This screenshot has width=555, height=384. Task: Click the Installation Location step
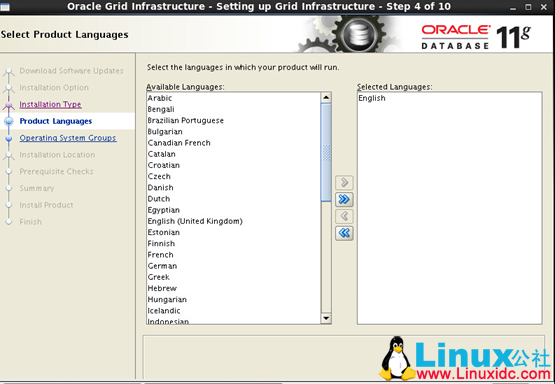point(57,155)
